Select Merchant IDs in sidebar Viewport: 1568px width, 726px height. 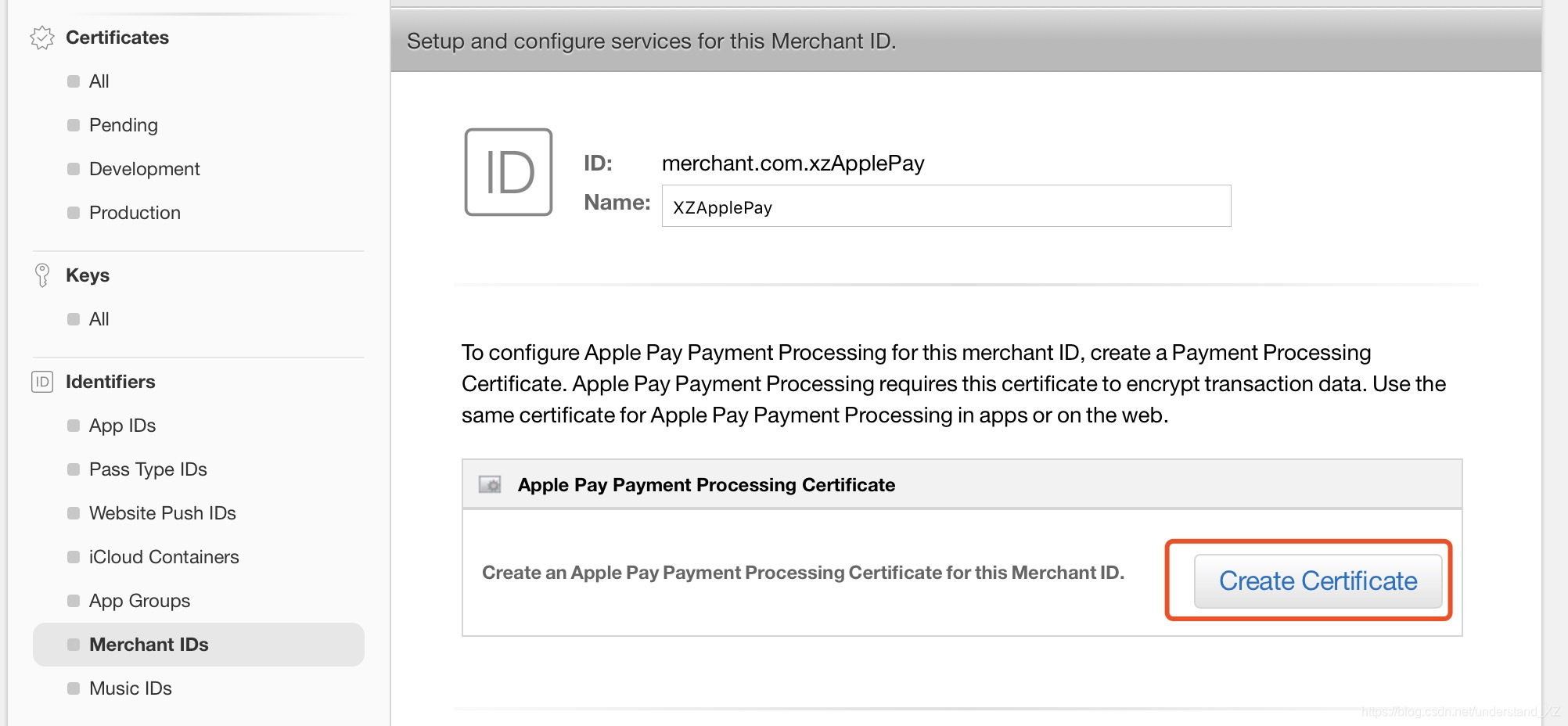pos(199,645)
